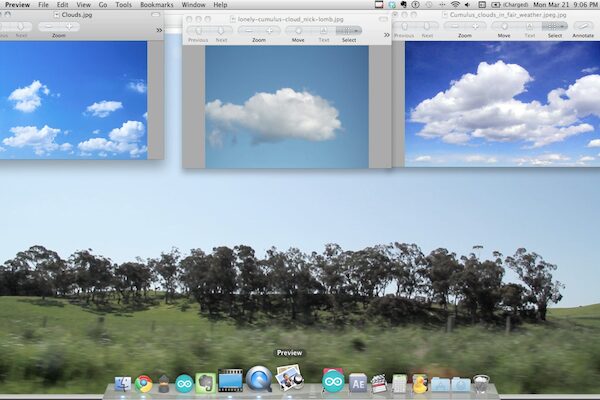Toggle Select tool in Cumulus_clouds window
This screenshot has height=400, width=600.
[x=554, y=26]
